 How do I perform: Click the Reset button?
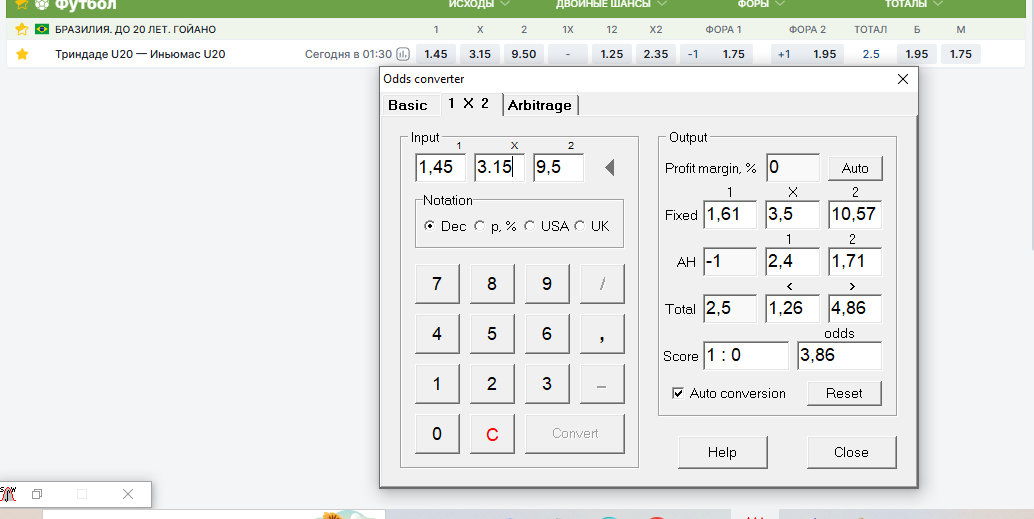pyautogui.click(x=843, y=393)
